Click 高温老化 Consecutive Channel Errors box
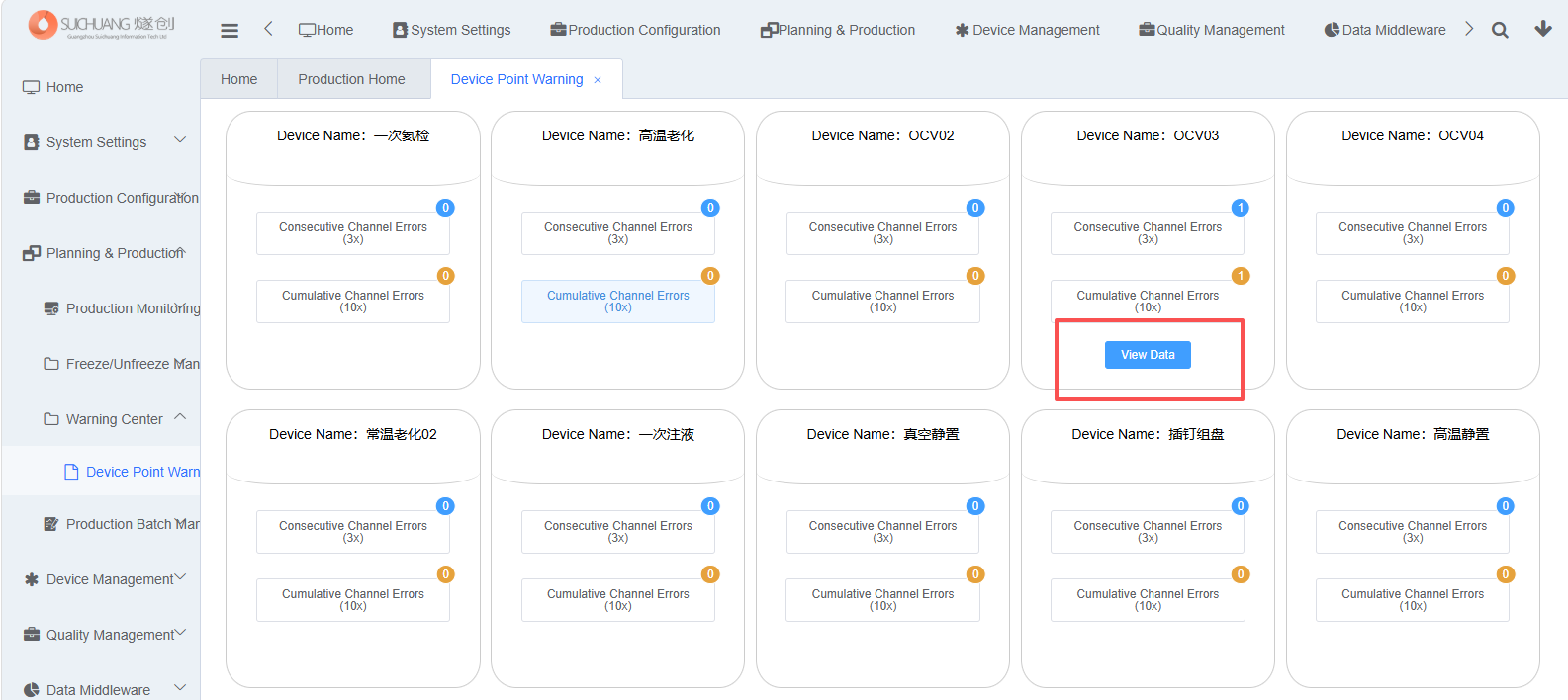 tap(618, 233)
